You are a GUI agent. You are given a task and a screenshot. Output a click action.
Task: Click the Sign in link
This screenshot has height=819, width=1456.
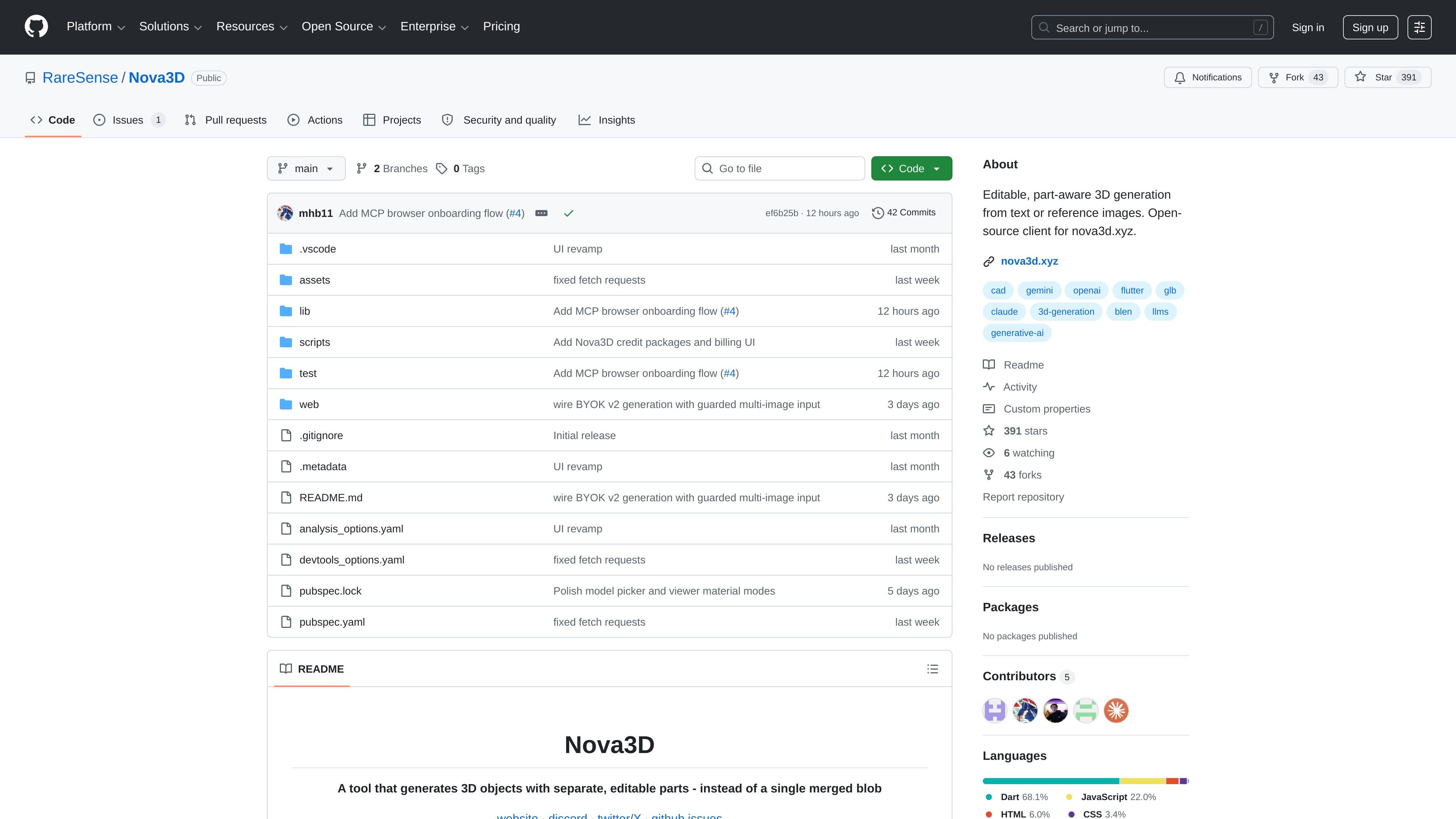(x=1308, y=27)
